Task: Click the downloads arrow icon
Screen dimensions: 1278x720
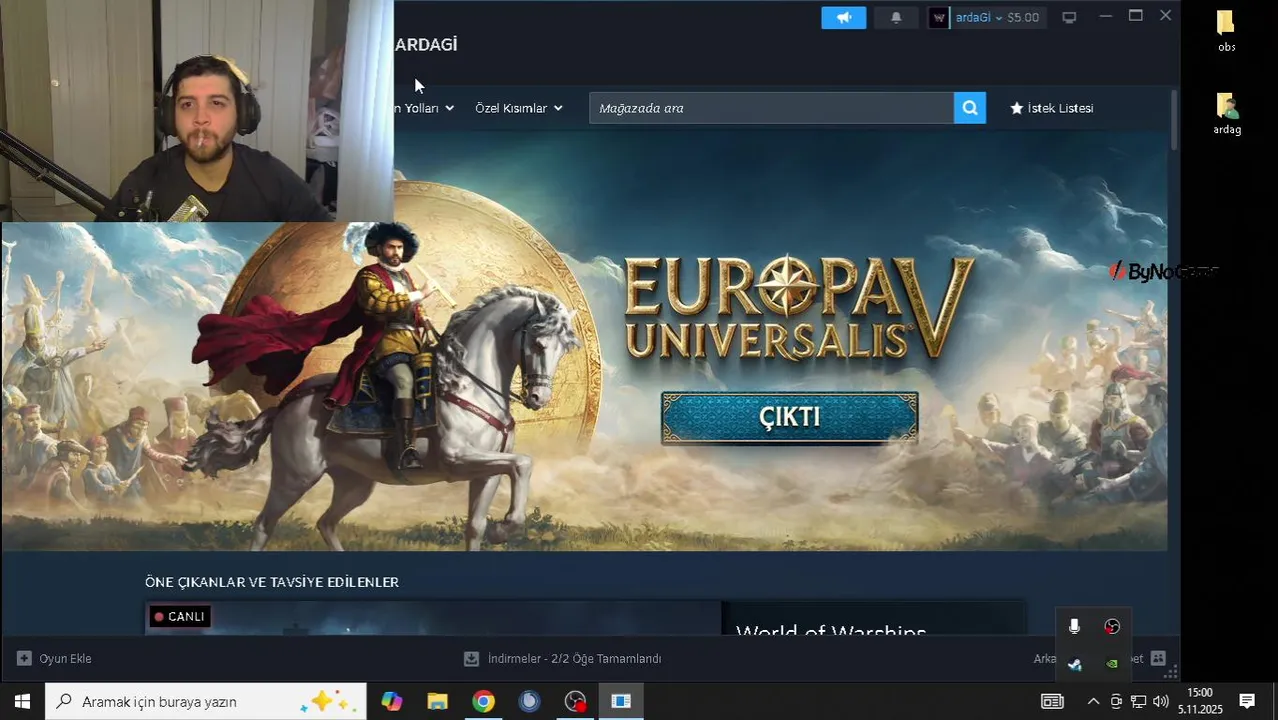Action: click(x=472, y=659)
